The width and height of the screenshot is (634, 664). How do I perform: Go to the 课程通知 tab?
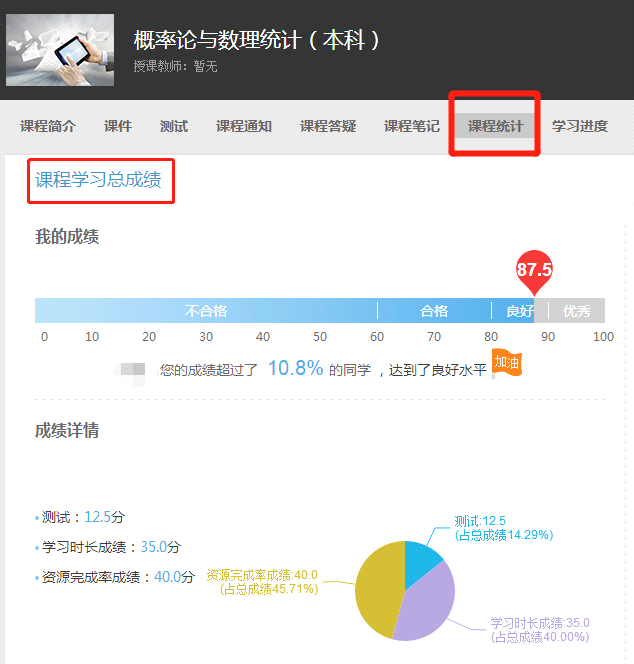pyautogui.click(x=244, y=126)
